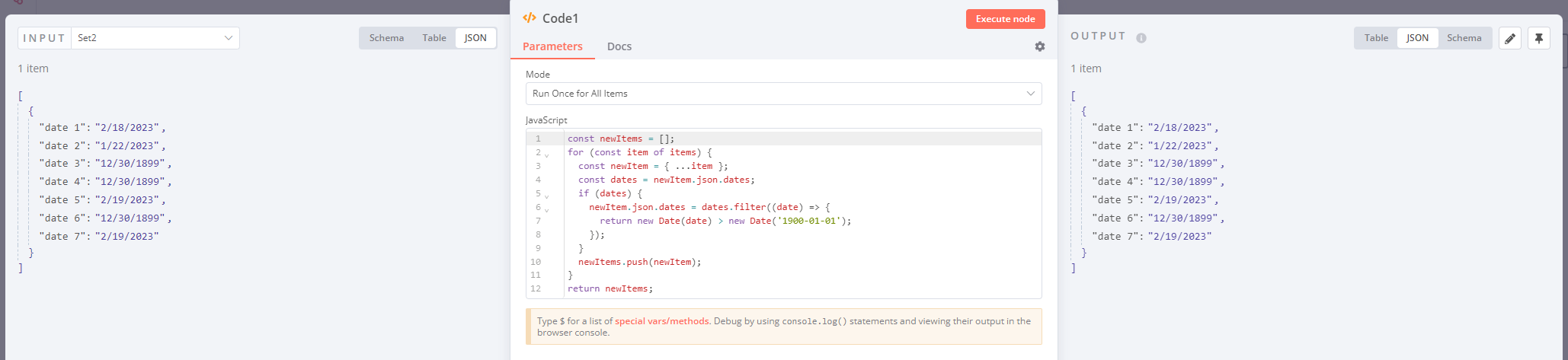Switch output view to Schema
Image resolution: width=1568 pixels, height=360 pixels.
click(1464, 38)
